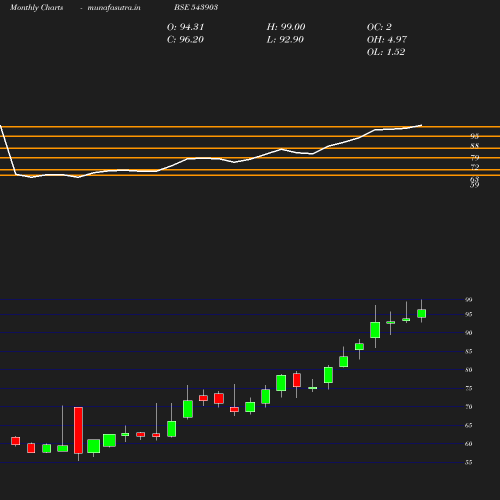Image resolution: width=500 pixels, height=500 pixels.
Task: Click the 'OC: 2' reading
Action: click(x=379, y=27)
